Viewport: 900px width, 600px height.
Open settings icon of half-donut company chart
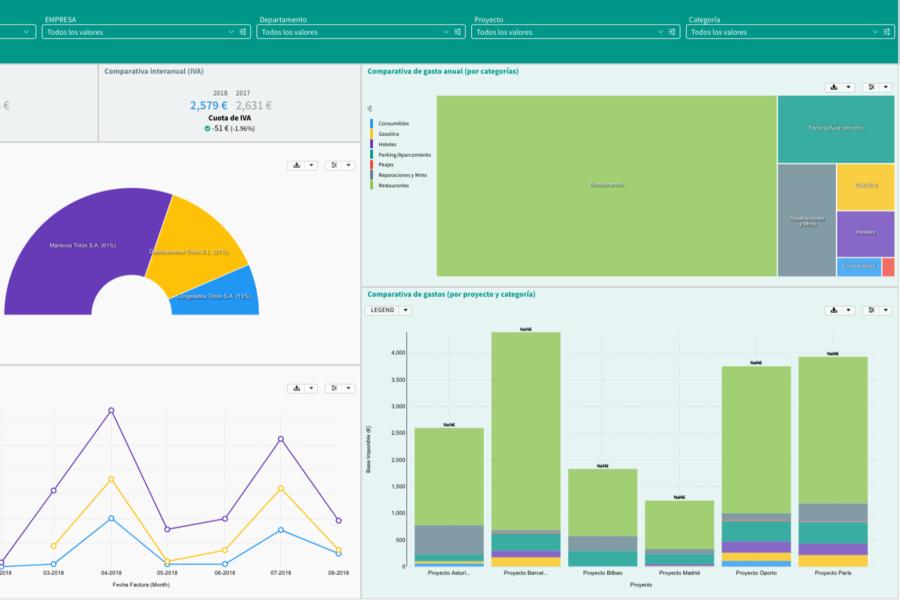pos(334,165)
